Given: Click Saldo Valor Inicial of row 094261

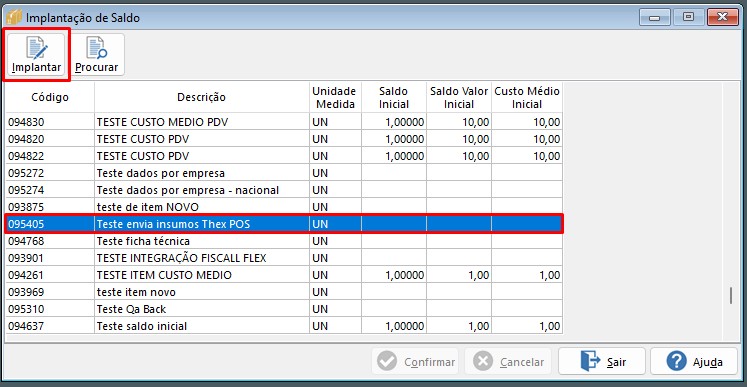Looking at the screenshot, I should pyautogui.click(x=459, y=275).
